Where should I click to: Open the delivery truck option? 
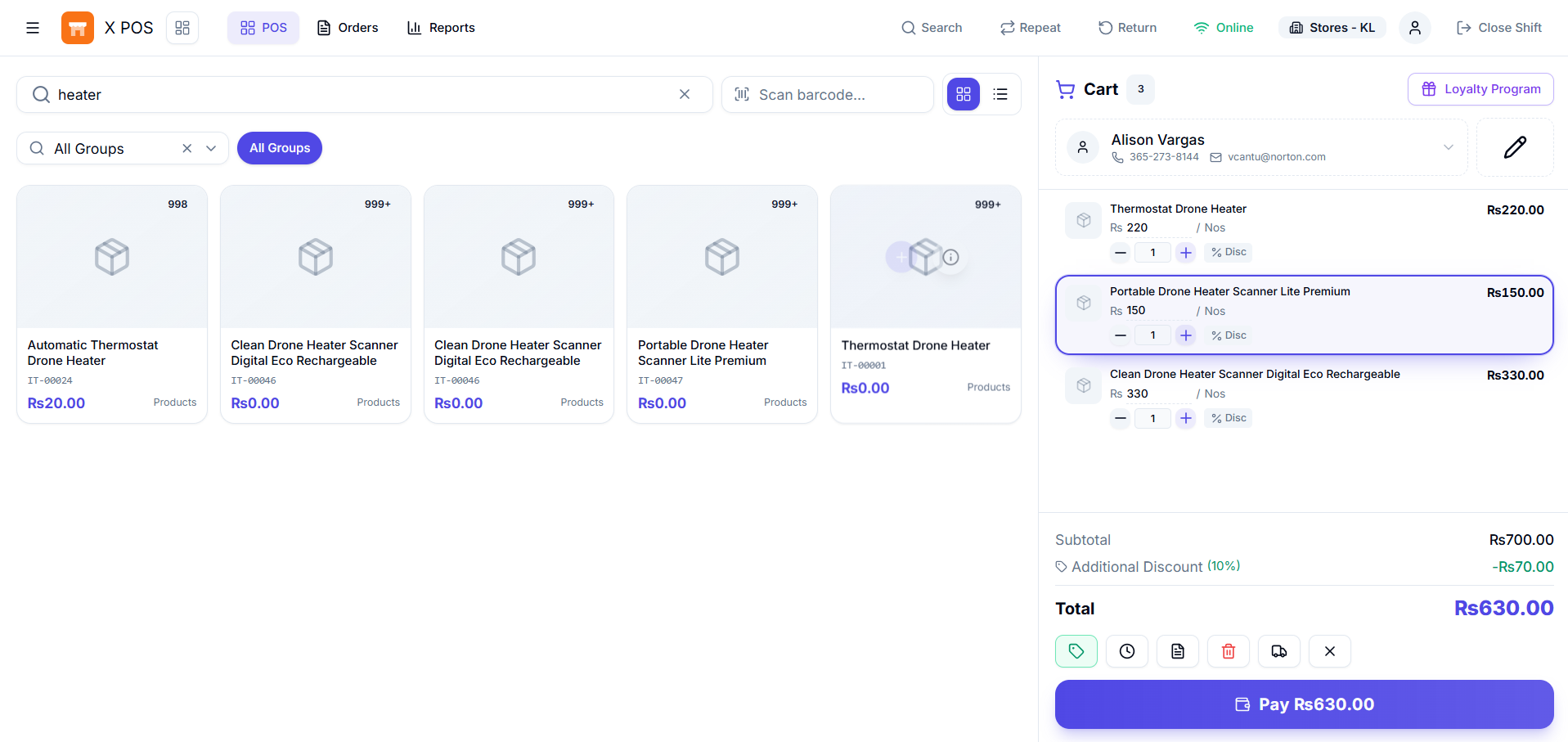(1279, 651)
